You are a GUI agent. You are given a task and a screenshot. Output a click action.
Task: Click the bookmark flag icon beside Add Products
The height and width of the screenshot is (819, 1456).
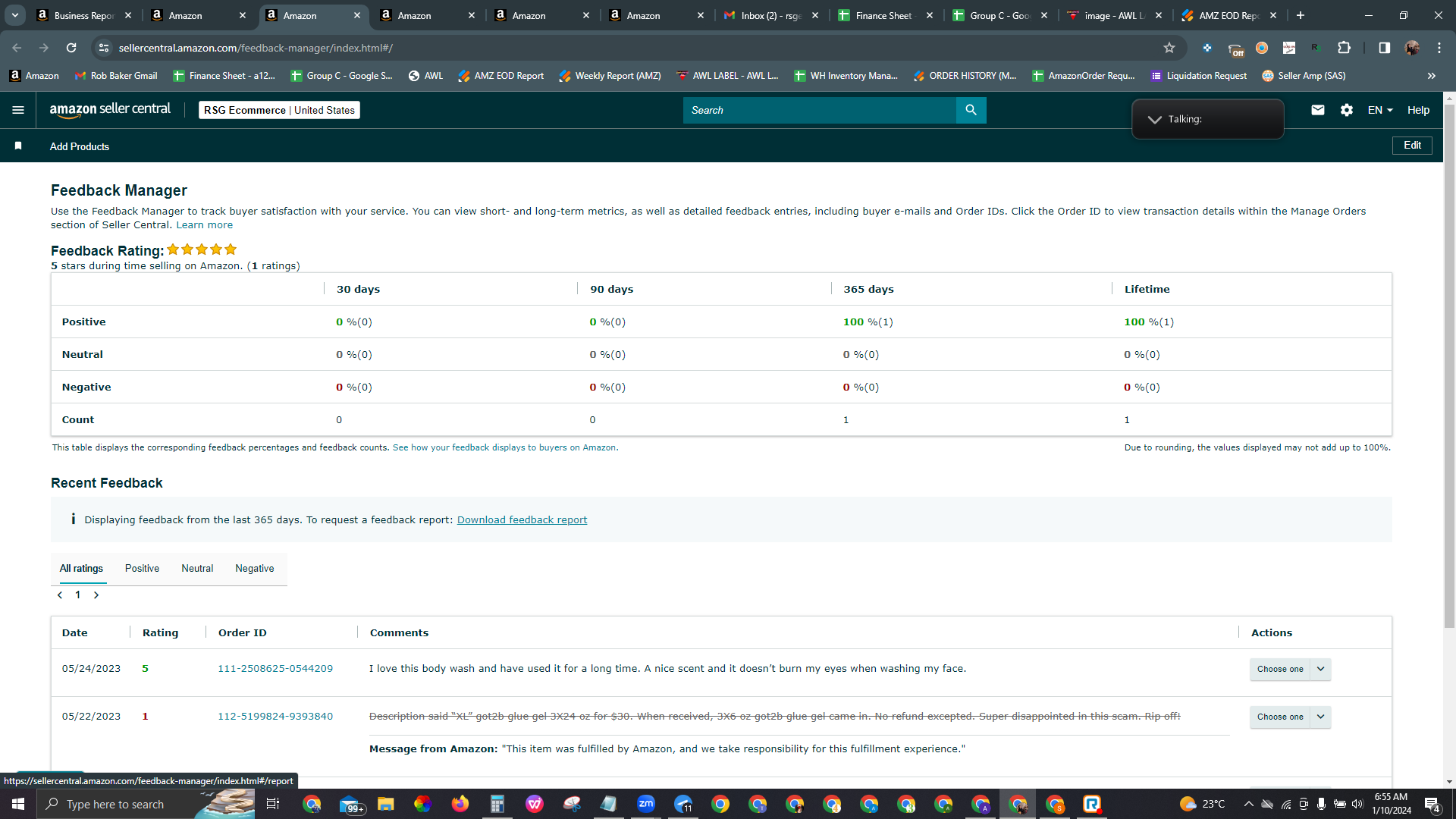18,146
